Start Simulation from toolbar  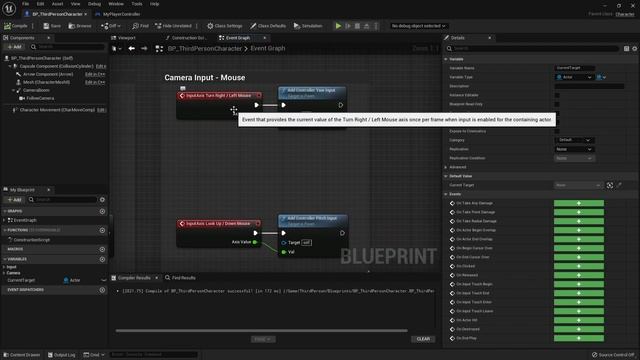(x=308, y=26)
